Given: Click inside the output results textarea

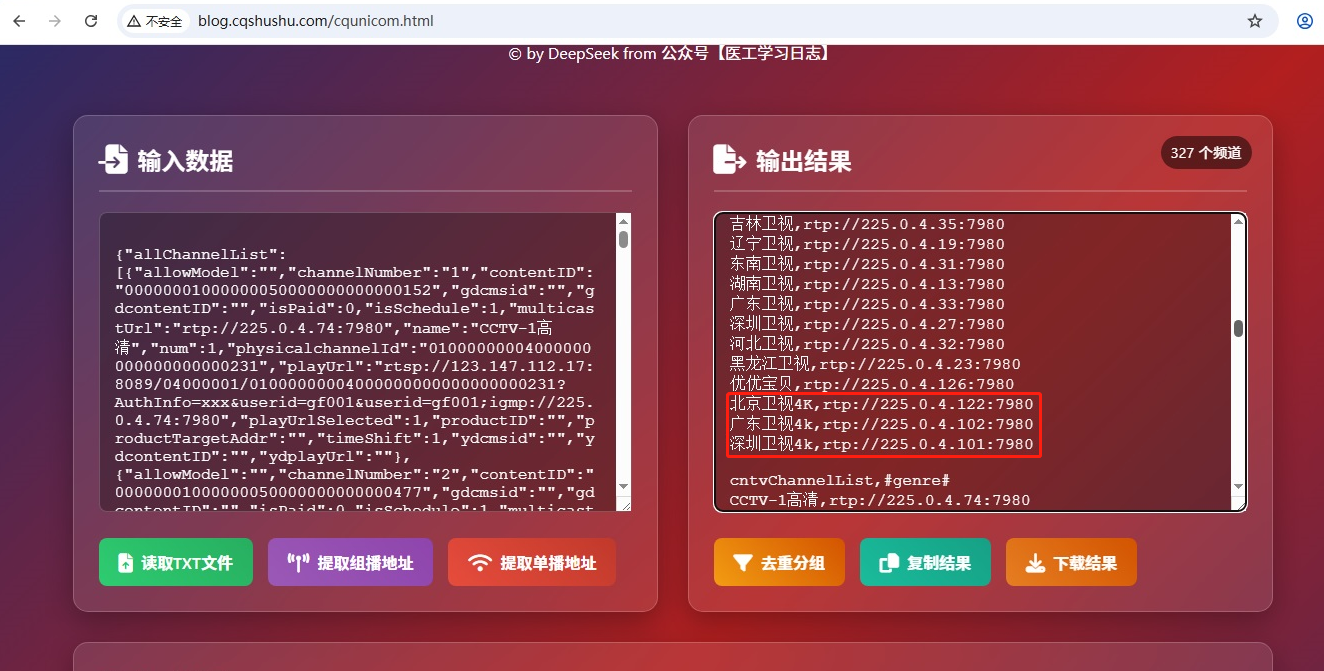Looking at the screenshot, I should [x=970, y=360].
